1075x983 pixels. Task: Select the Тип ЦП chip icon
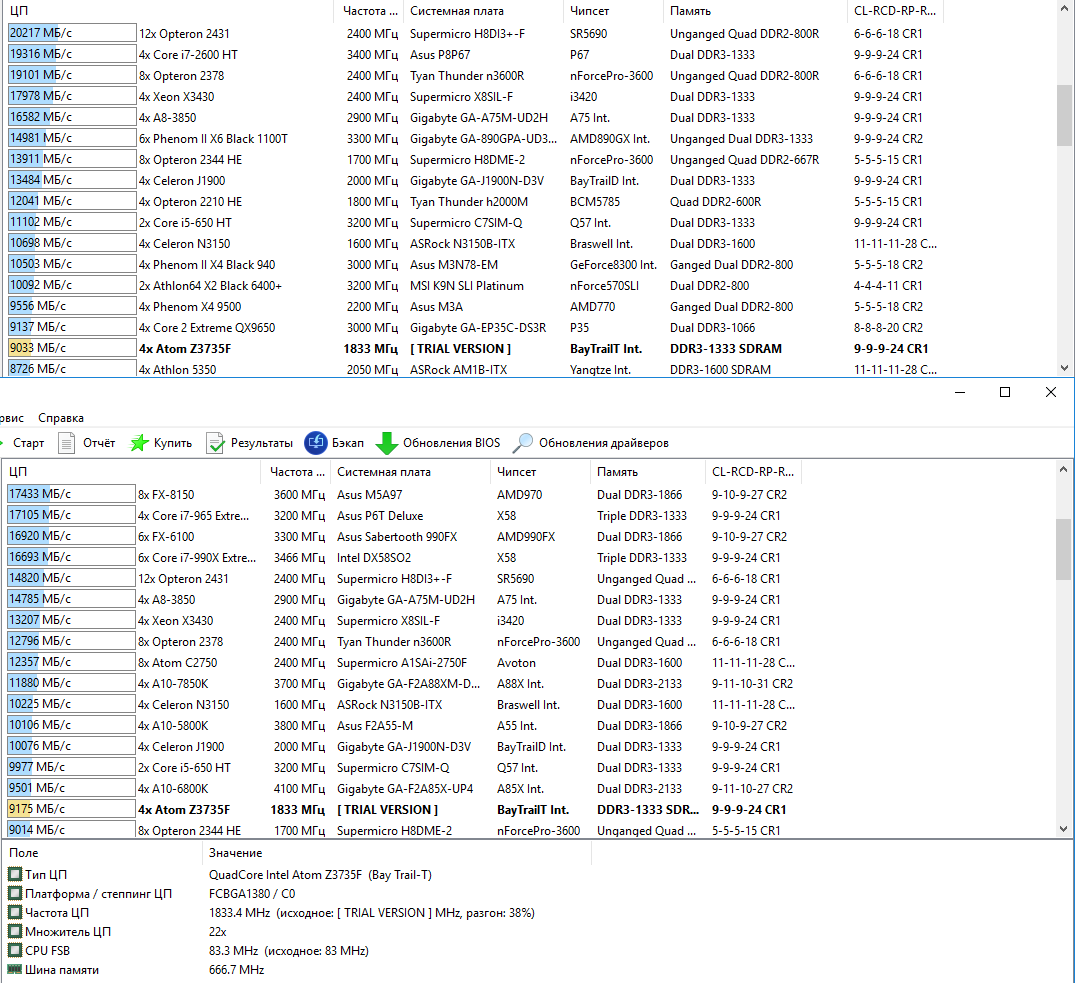click(x=14, y=874)
